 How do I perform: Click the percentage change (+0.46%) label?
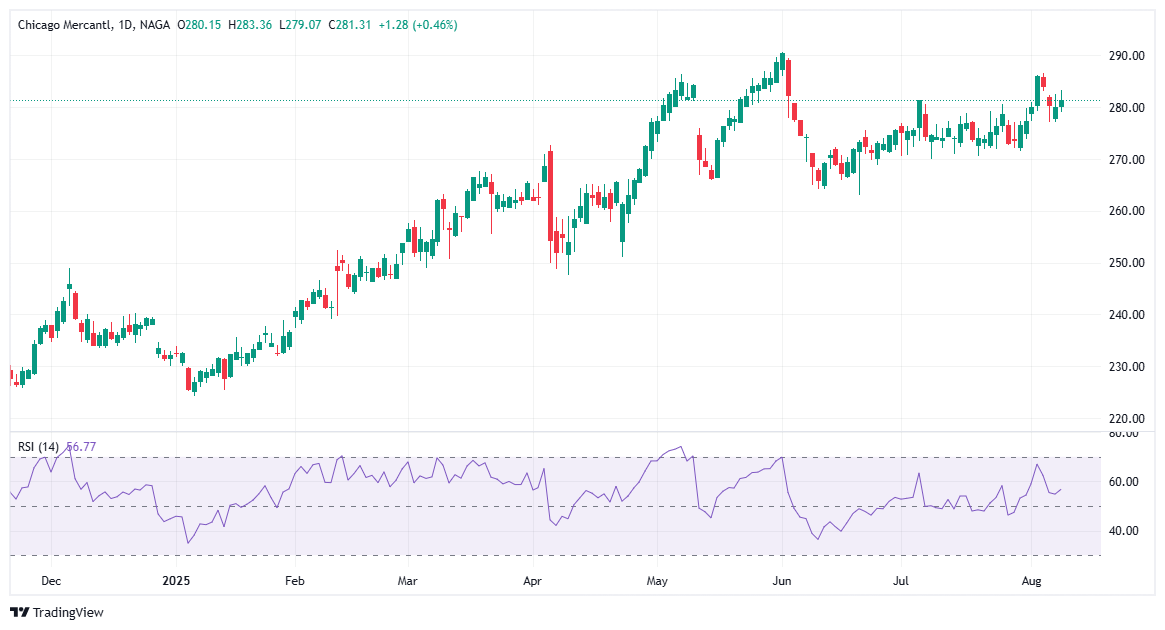436,20
